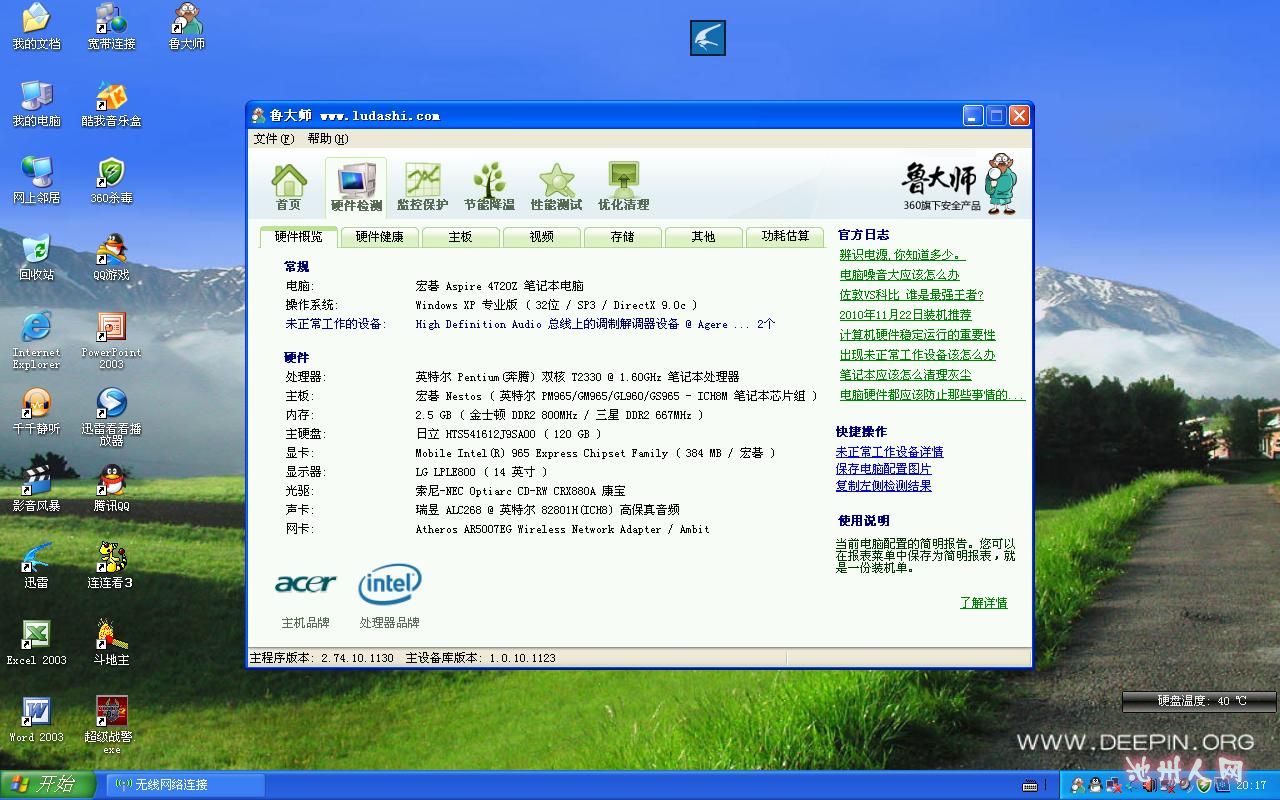Open the 监控保护 monitoring icon
This screenshot has width=1280, height=800.
(x=422, y=187)
